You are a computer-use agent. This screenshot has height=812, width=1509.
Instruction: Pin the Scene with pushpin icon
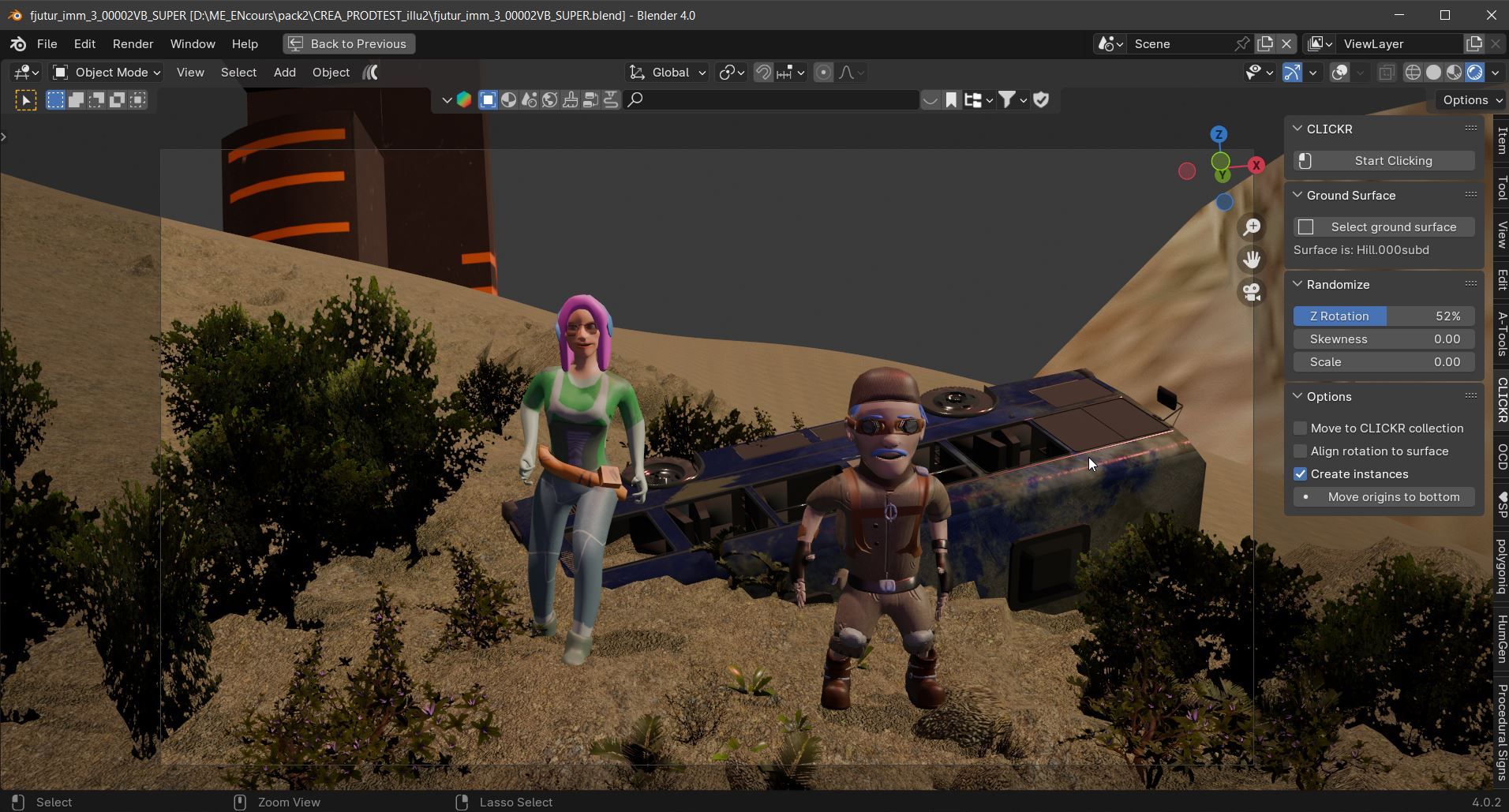pos(1242,44)
